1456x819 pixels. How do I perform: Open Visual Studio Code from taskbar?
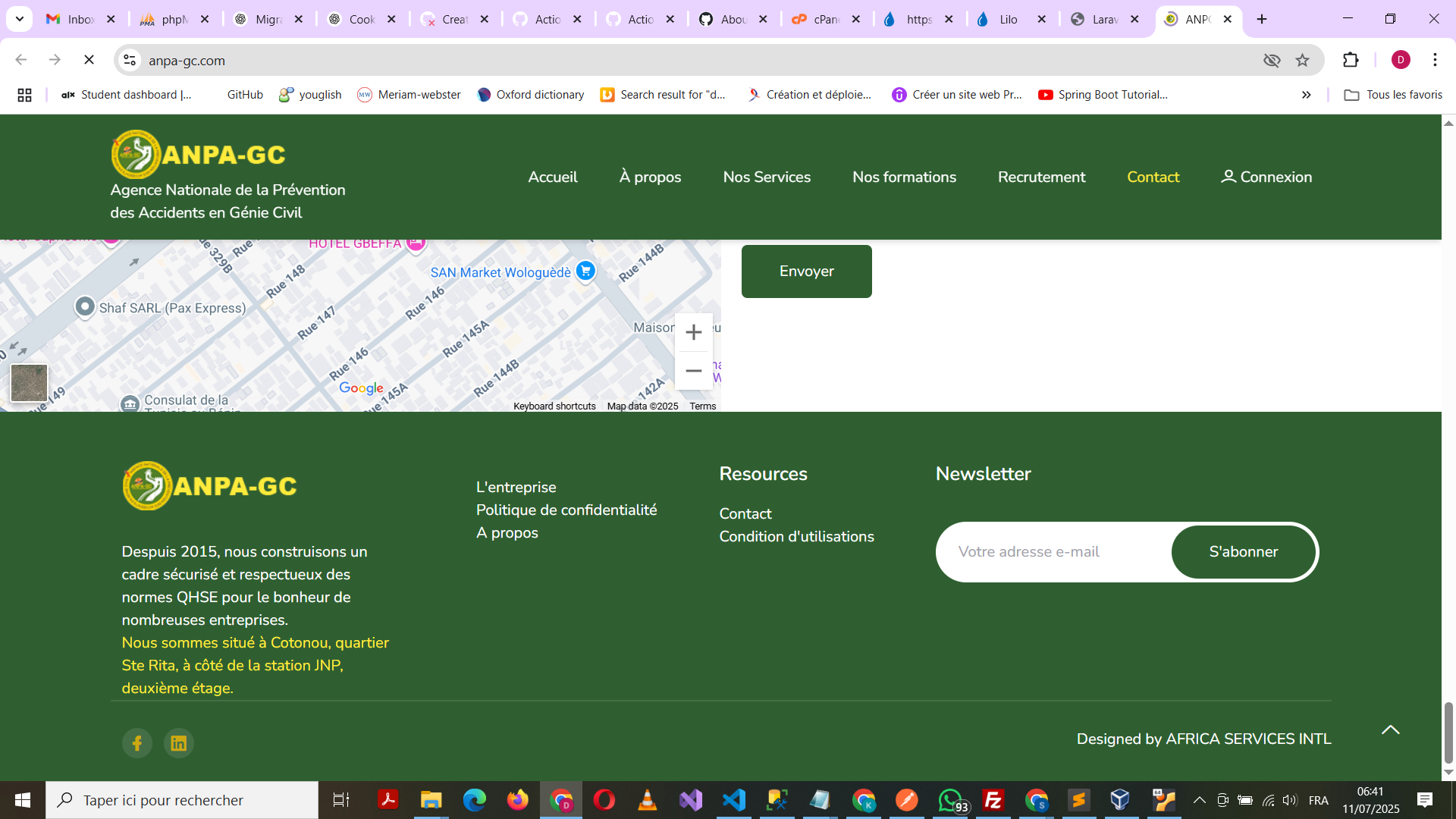pyautogui.click(x=733, y=800)
